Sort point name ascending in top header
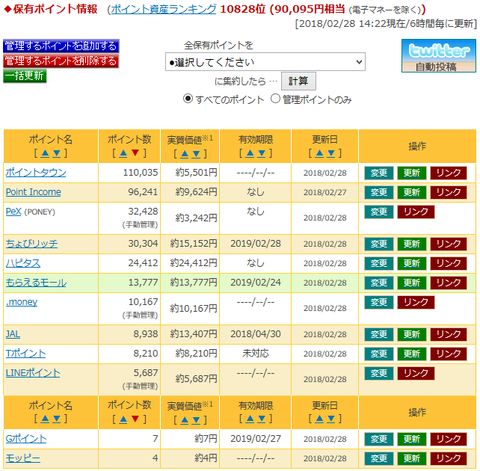The image size is (480, 471). (45, 153)
